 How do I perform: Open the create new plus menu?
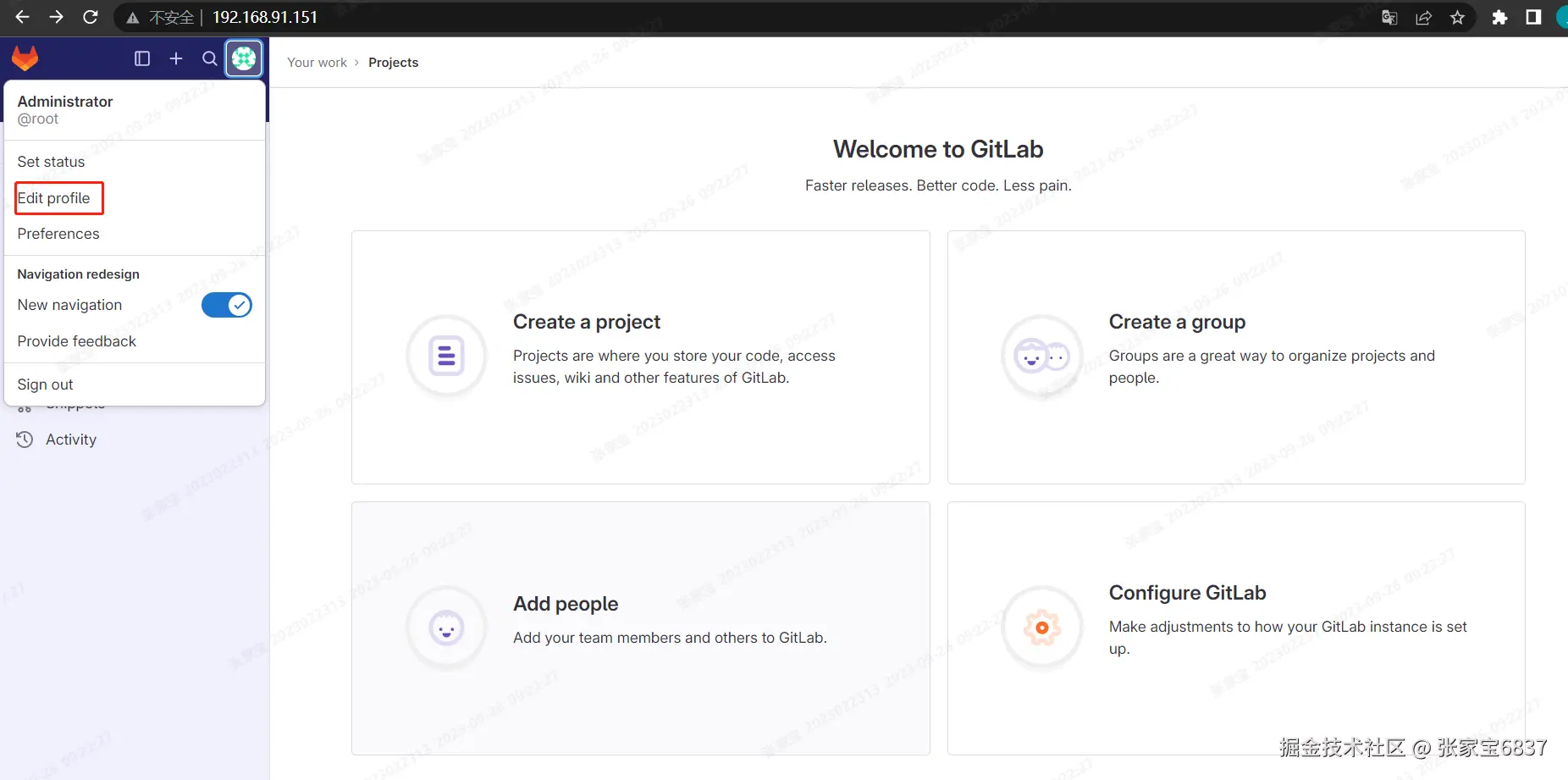(x=176, y=58)
